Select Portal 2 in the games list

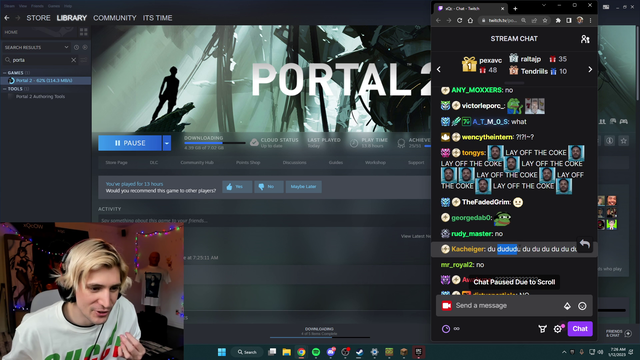click(46, 80)
